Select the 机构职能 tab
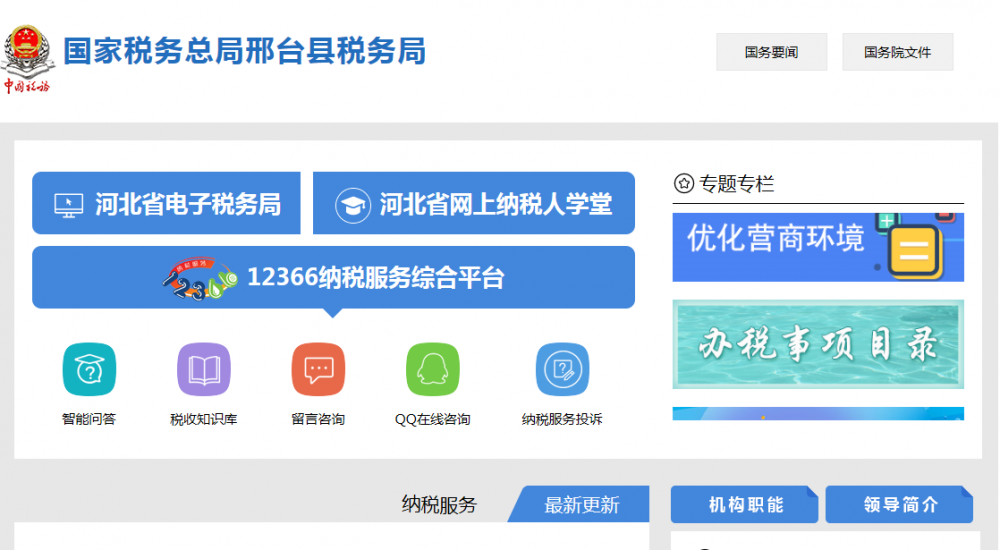Viewport: 1000px width, 550px height. pos(745,505)
